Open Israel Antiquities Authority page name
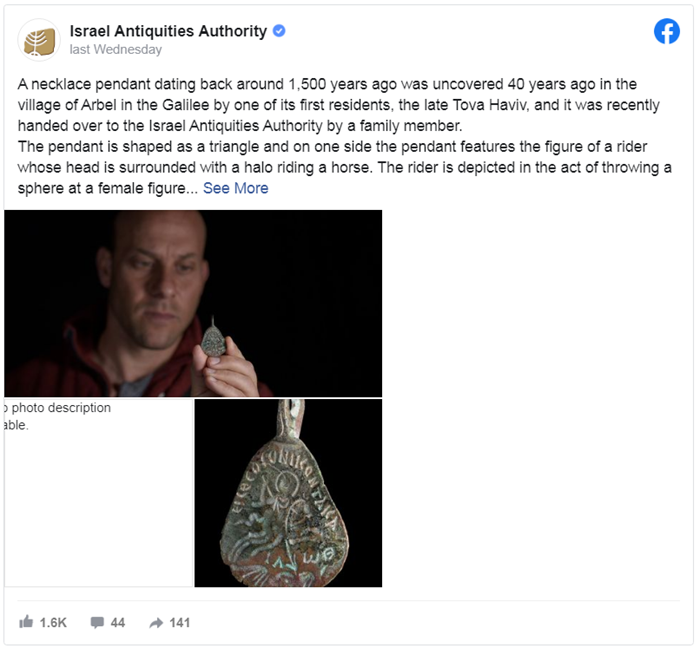700x648 pixels. [x=168, y=31]
